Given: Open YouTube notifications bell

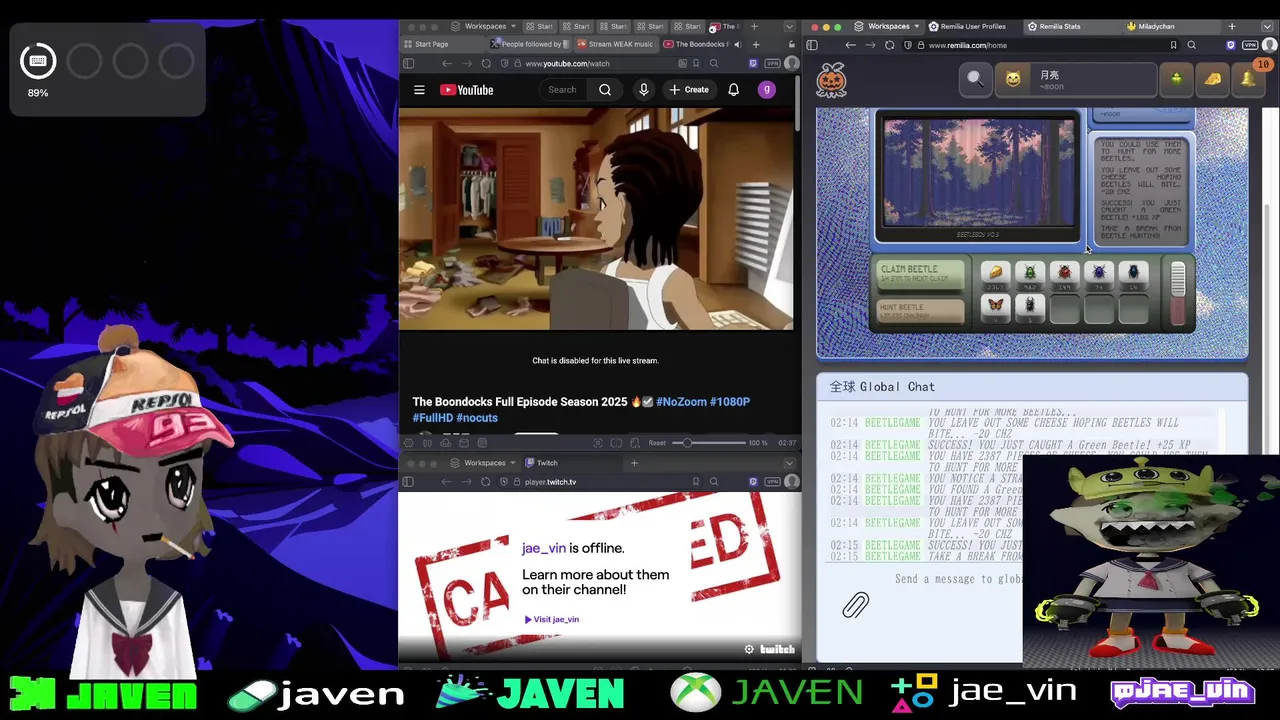Looking at the screenshot, I should click(733, 90).
